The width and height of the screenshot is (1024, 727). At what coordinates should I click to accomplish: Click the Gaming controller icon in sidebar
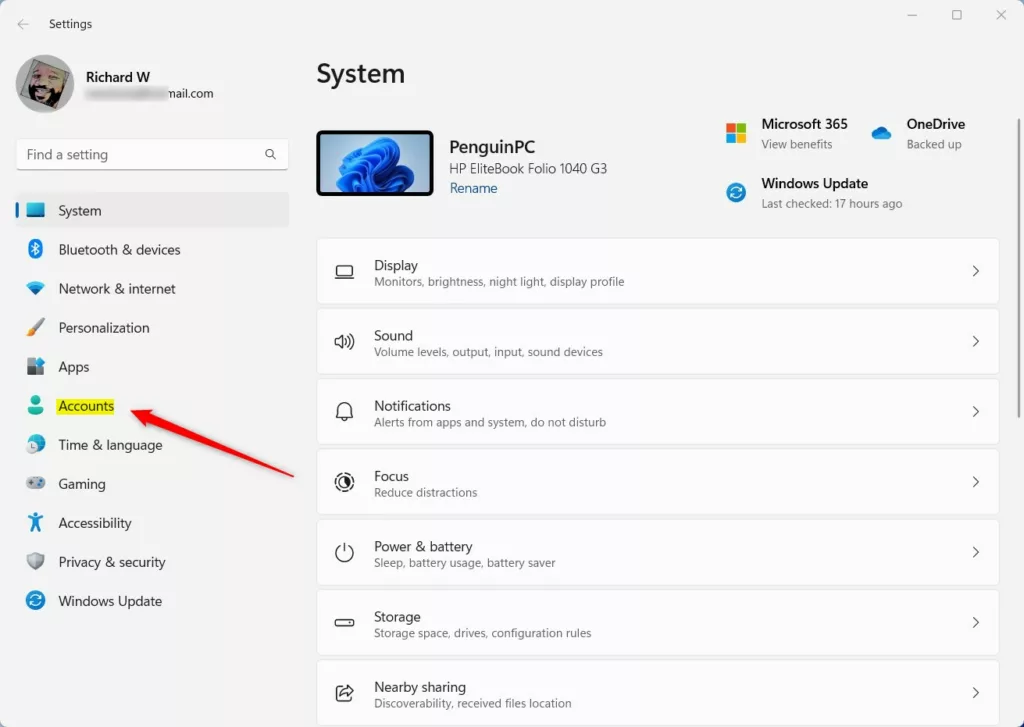coord(36,484)
